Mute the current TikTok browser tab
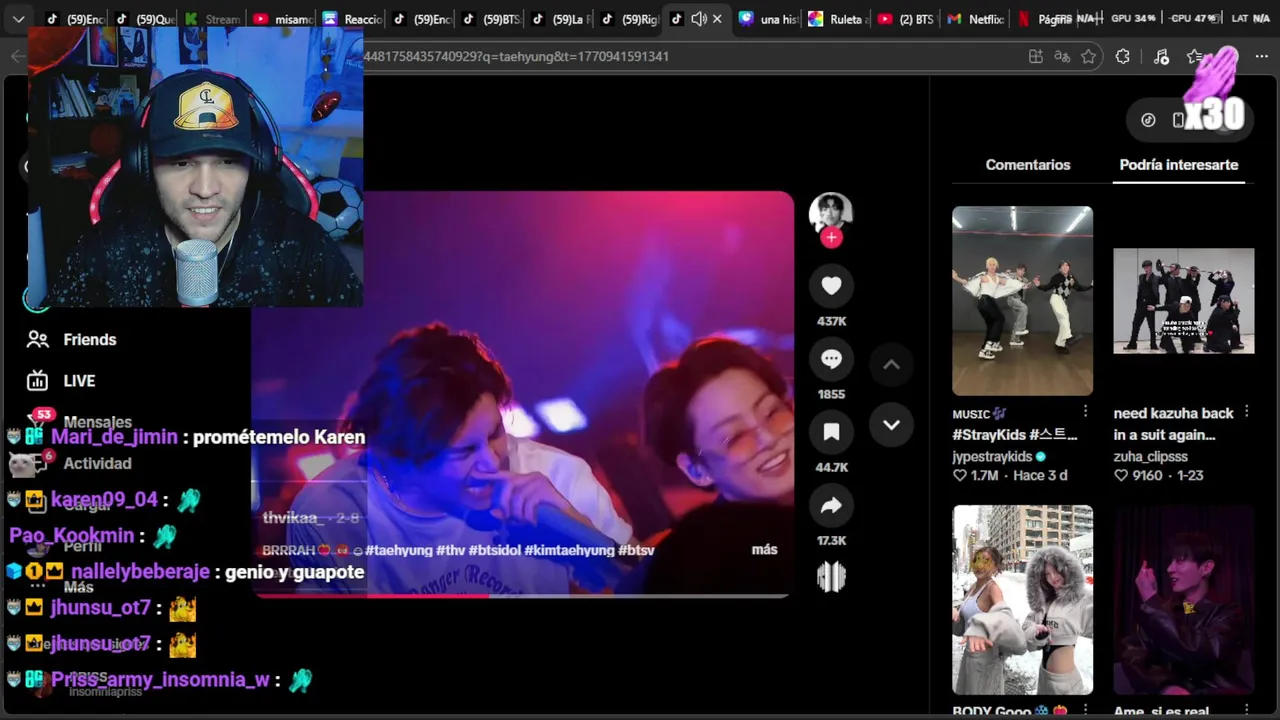This screenshot has height=720, width=1280. [699, 19]
